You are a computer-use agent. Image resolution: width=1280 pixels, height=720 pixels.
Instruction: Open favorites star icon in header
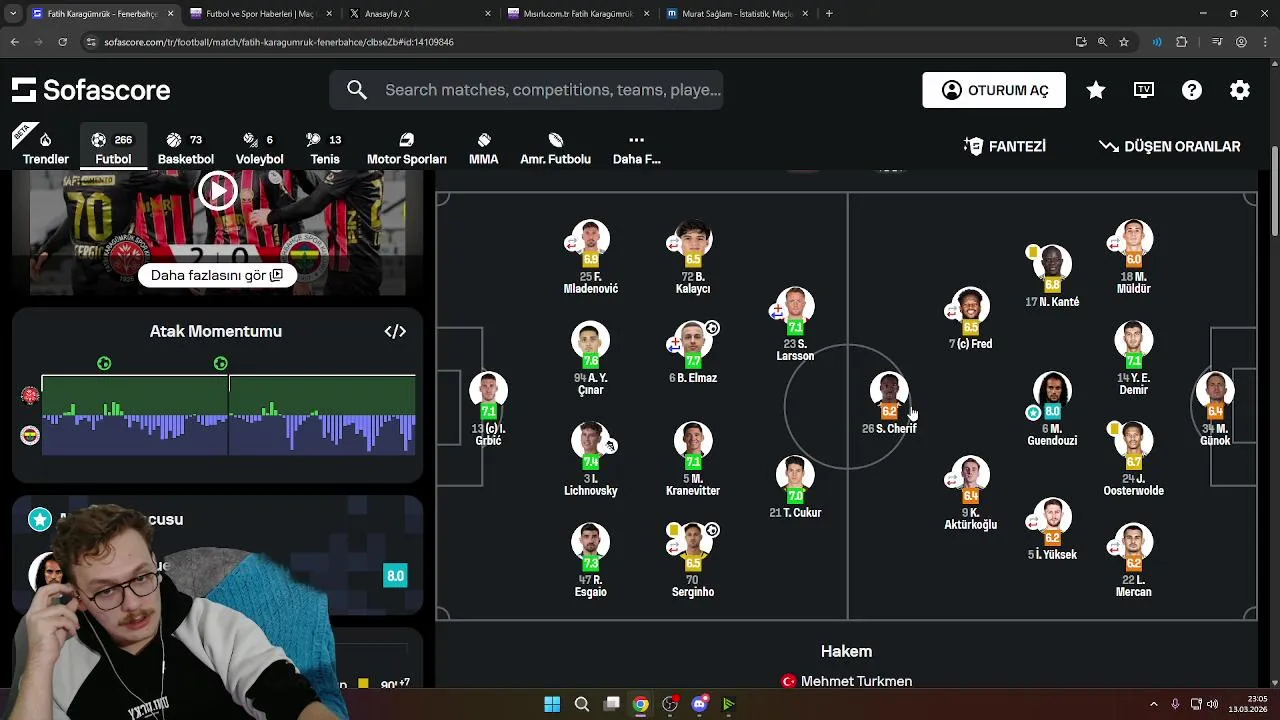[1096, 90]
